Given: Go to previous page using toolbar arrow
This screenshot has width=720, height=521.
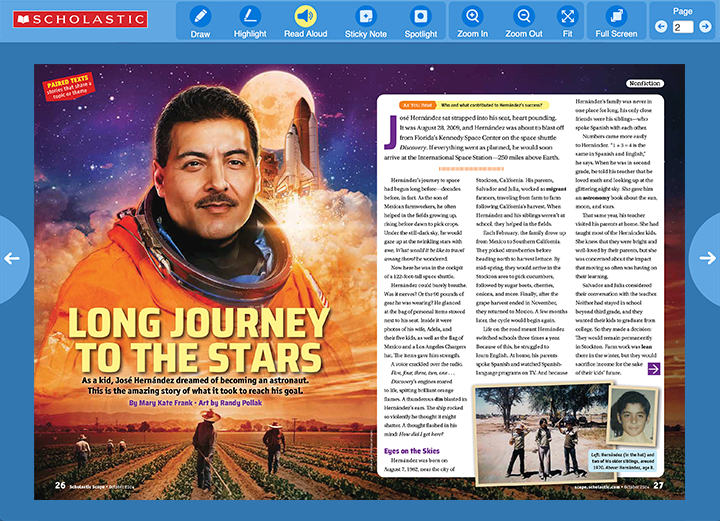Looking at the screenshot, I should coord(660,27).
